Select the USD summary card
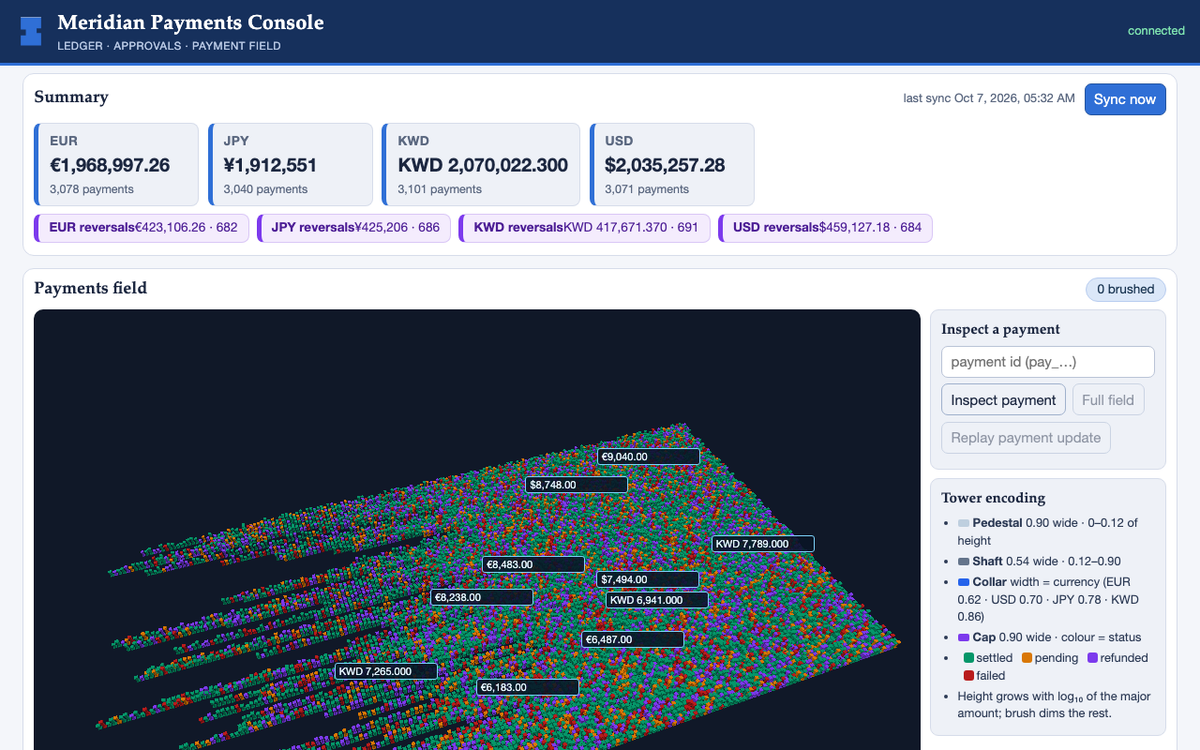 point(672,165)
